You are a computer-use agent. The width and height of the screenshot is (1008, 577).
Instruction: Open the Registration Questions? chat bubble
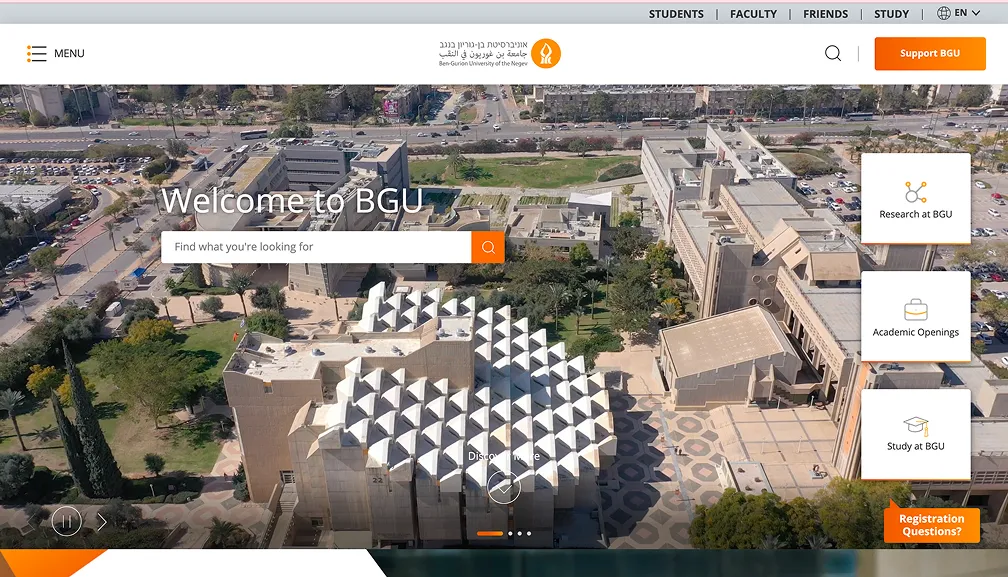(x=932, y=524)
